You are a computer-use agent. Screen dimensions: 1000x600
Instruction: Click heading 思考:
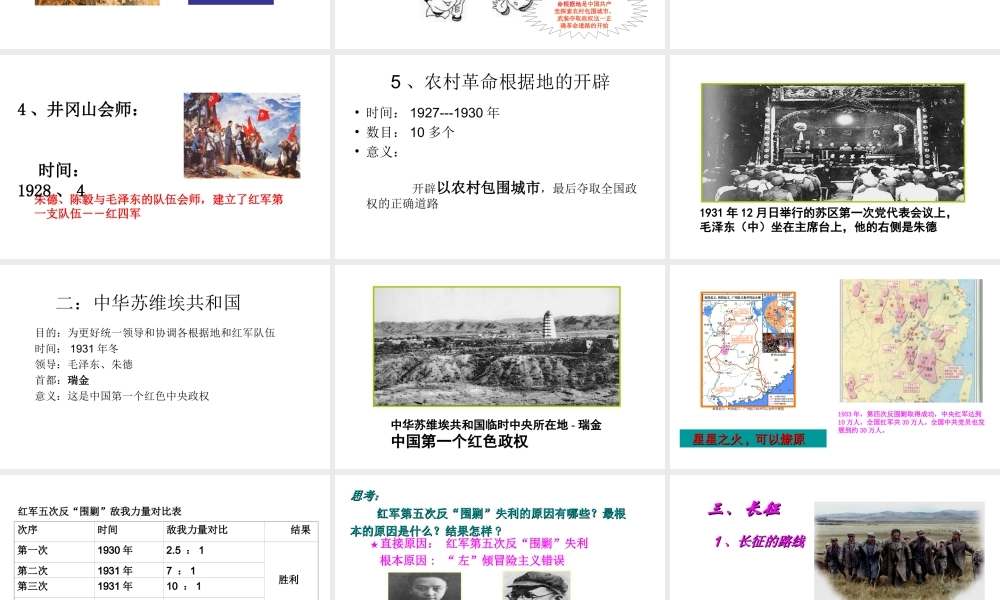(x=365, y=496)
